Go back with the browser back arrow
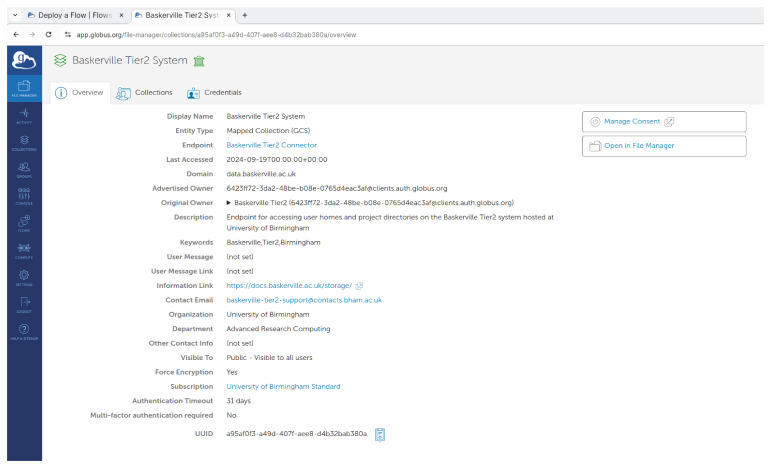This screenshot has width=771, height=468. click(x=16, y=34)
